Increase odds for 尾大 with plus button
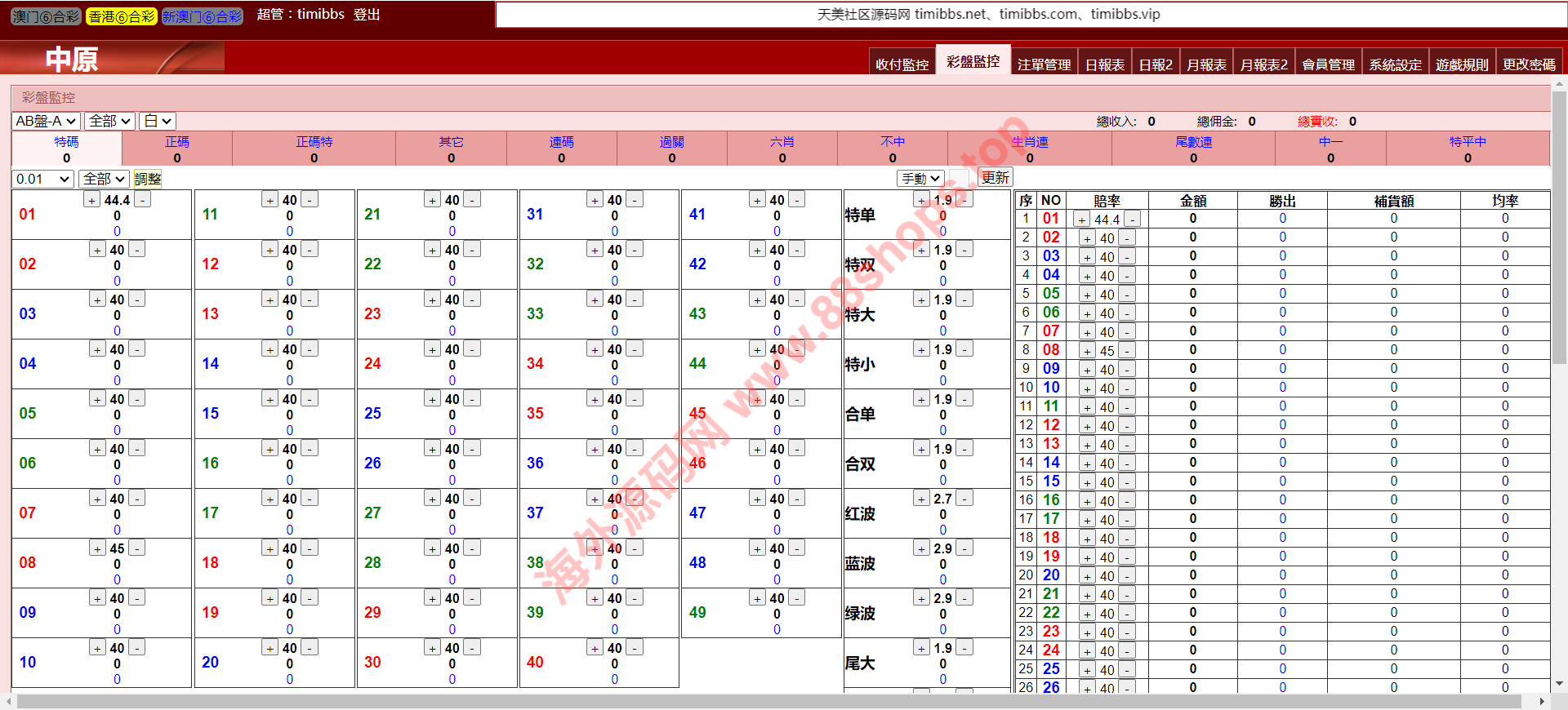Viewport: 1568px width, 710px height. point(921,648)
